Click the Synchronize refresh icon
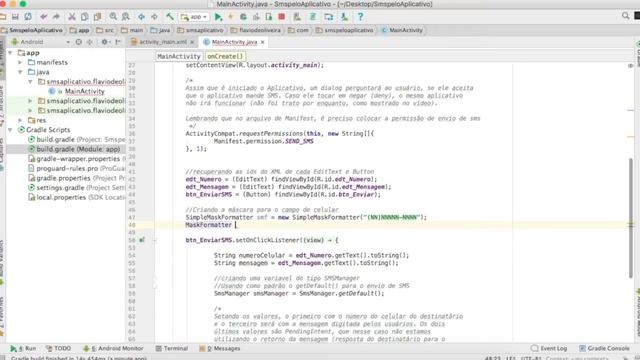640x360 pixels. point(28,17)
